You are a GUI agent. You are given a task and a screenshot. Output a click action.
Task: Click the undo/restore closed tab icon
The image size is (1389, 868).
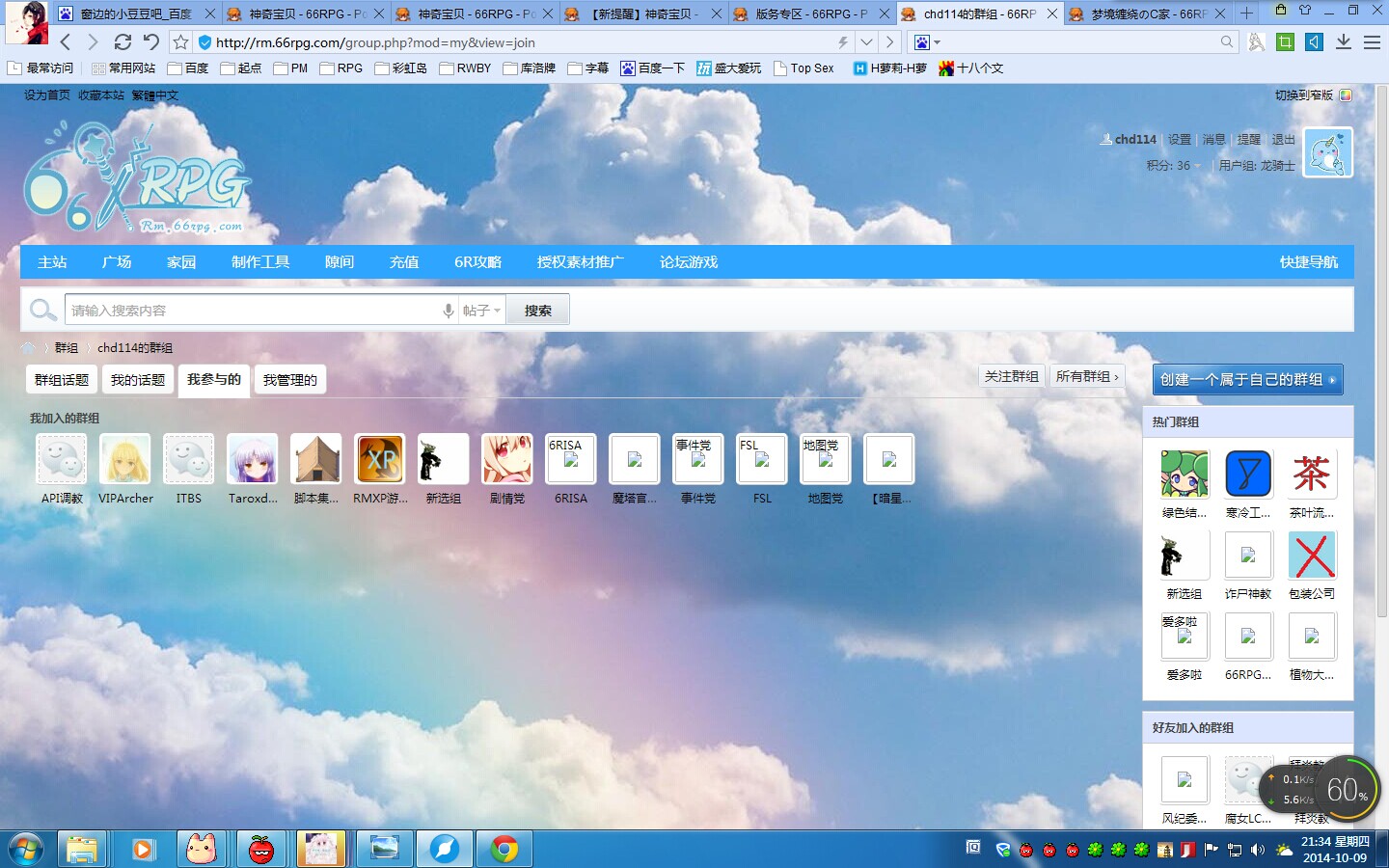point(151,42)
